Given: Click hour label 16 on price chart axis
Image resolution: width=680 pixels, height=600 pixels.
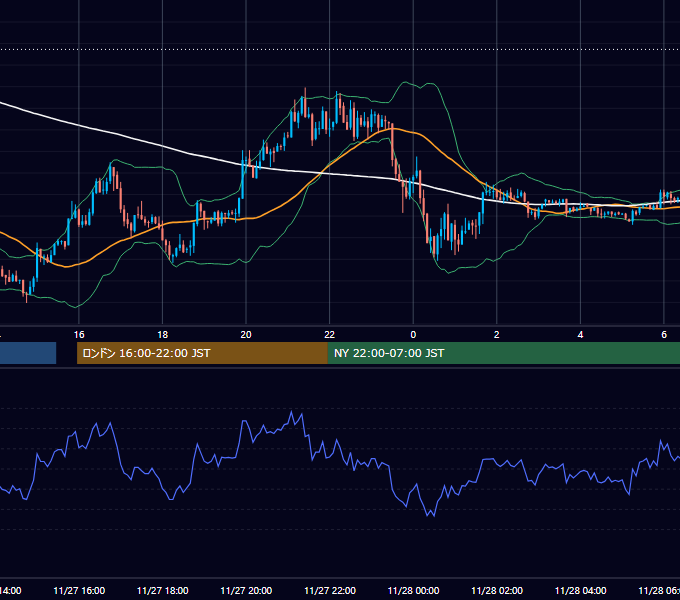Looking at the screenshot, I should point(79,335).
